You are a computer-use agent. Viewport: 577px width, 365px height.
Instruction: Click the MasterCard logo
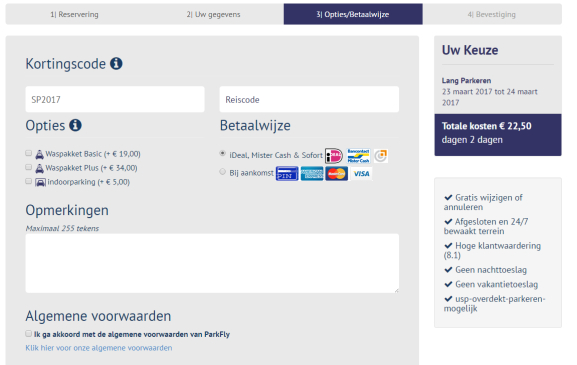click(336, 174)
